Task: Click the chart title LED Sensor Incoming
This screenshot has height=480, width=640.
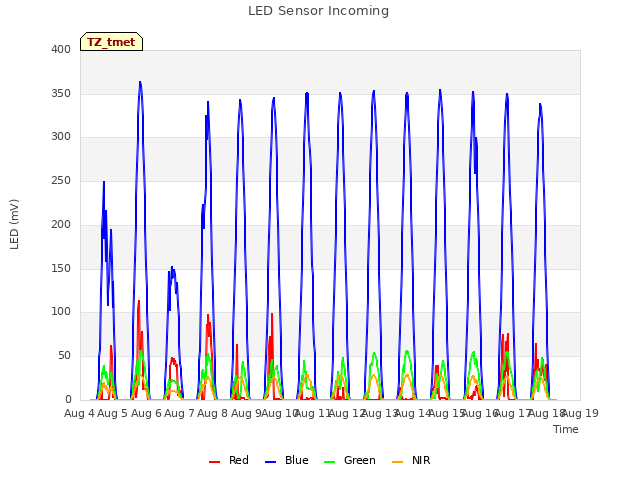Action: click(318, 11)
